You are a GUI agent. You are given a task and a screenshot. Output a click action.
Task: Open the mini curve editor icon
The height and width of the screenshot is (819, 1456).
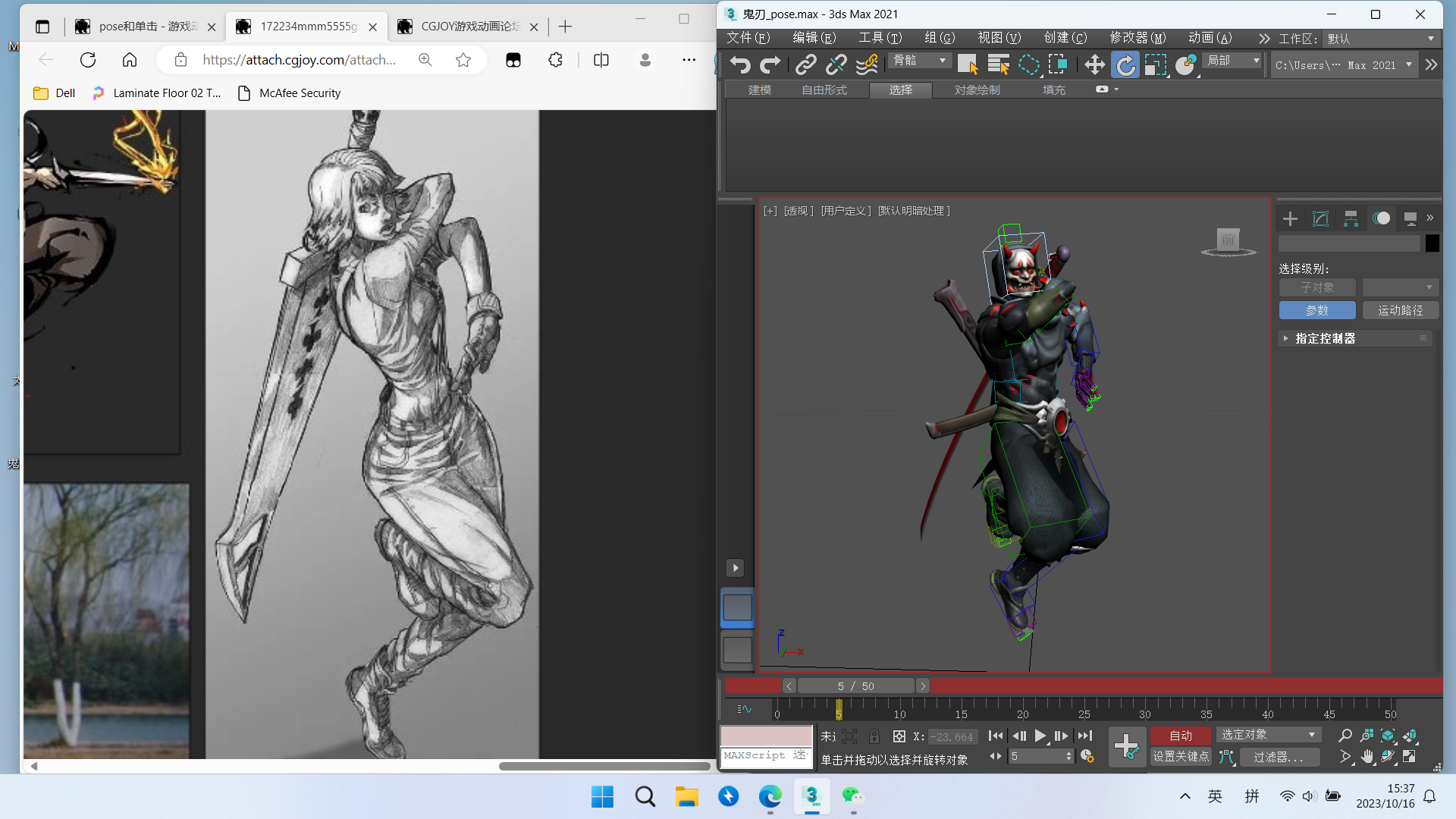pyautogui.click(x=744, y=709)
